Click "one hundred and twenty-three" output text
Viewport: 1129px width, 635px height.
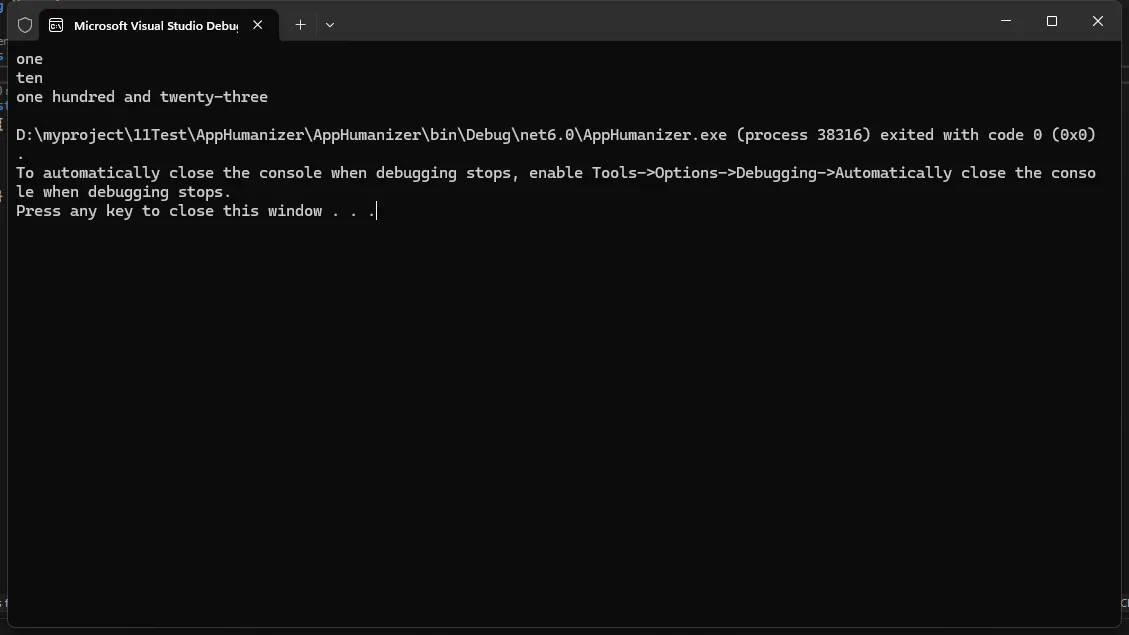tap(142, 97)
